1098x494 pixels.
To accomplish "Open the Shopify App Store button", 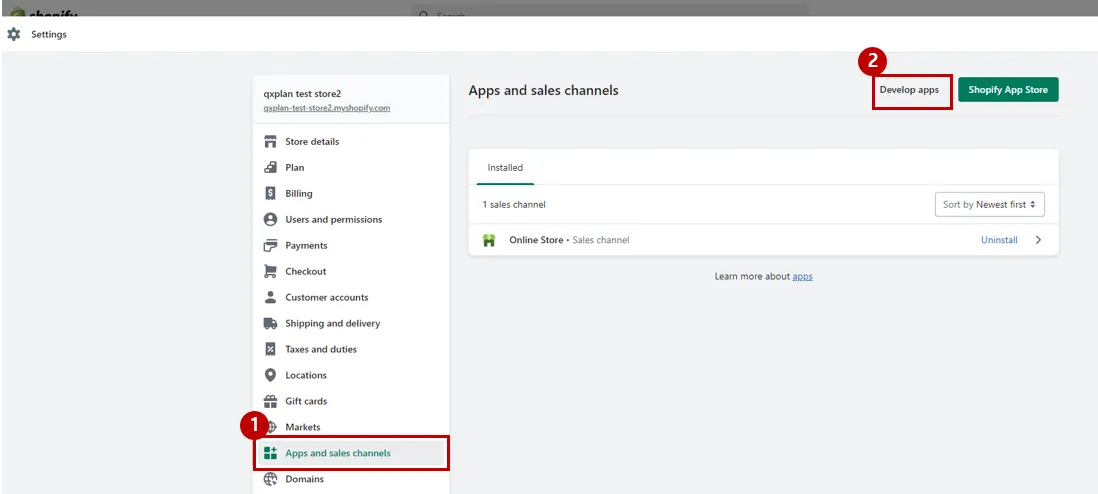I will [x=1008, y=90].
